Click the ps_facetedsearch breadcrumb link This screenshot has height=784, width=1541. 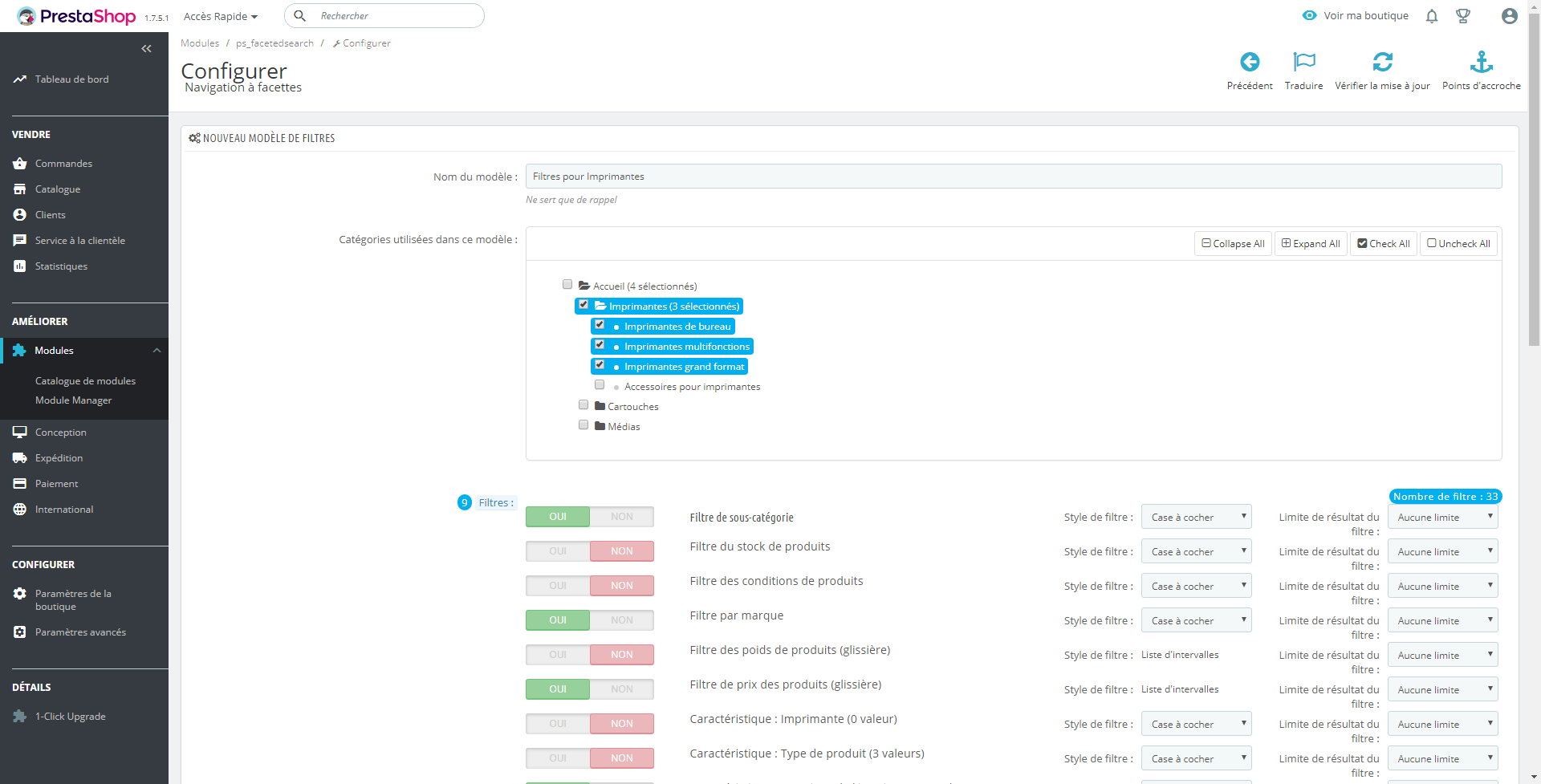click(274, 43)
